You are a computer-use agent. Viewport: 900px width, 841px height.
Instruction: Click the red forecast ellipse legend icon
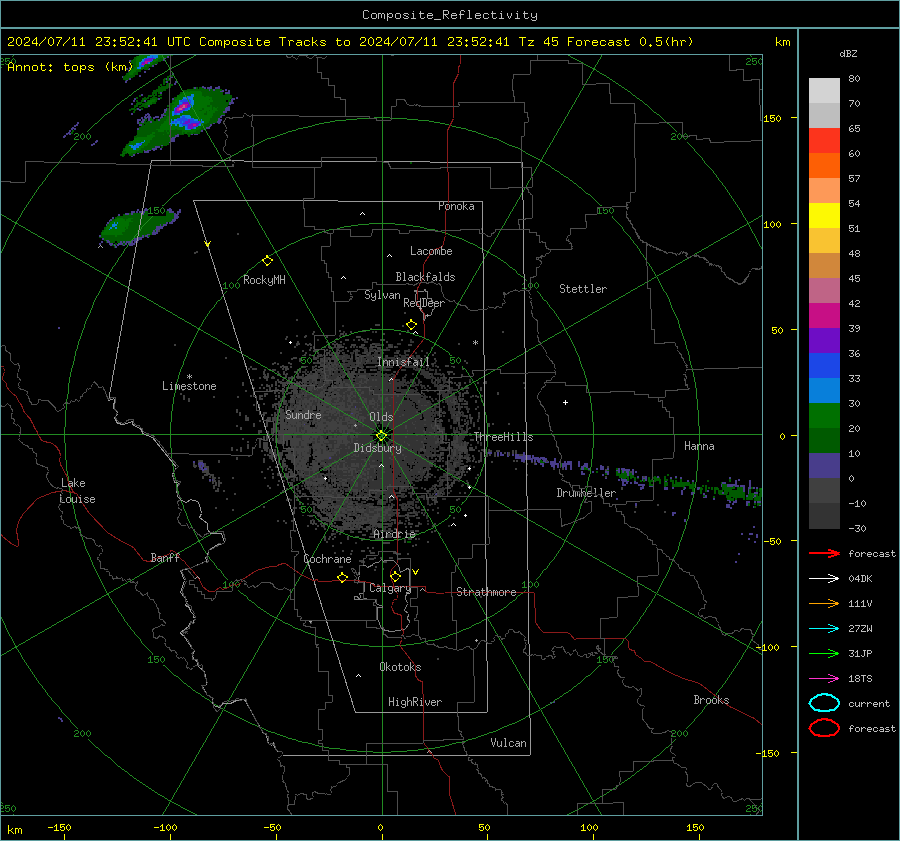(824, 728)
